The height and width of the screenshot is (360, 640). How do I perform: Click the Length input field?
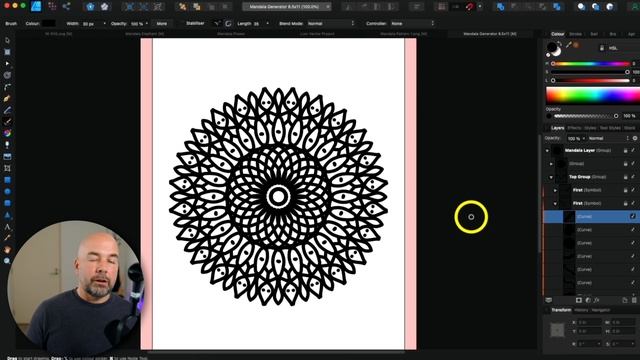[259, 24]
